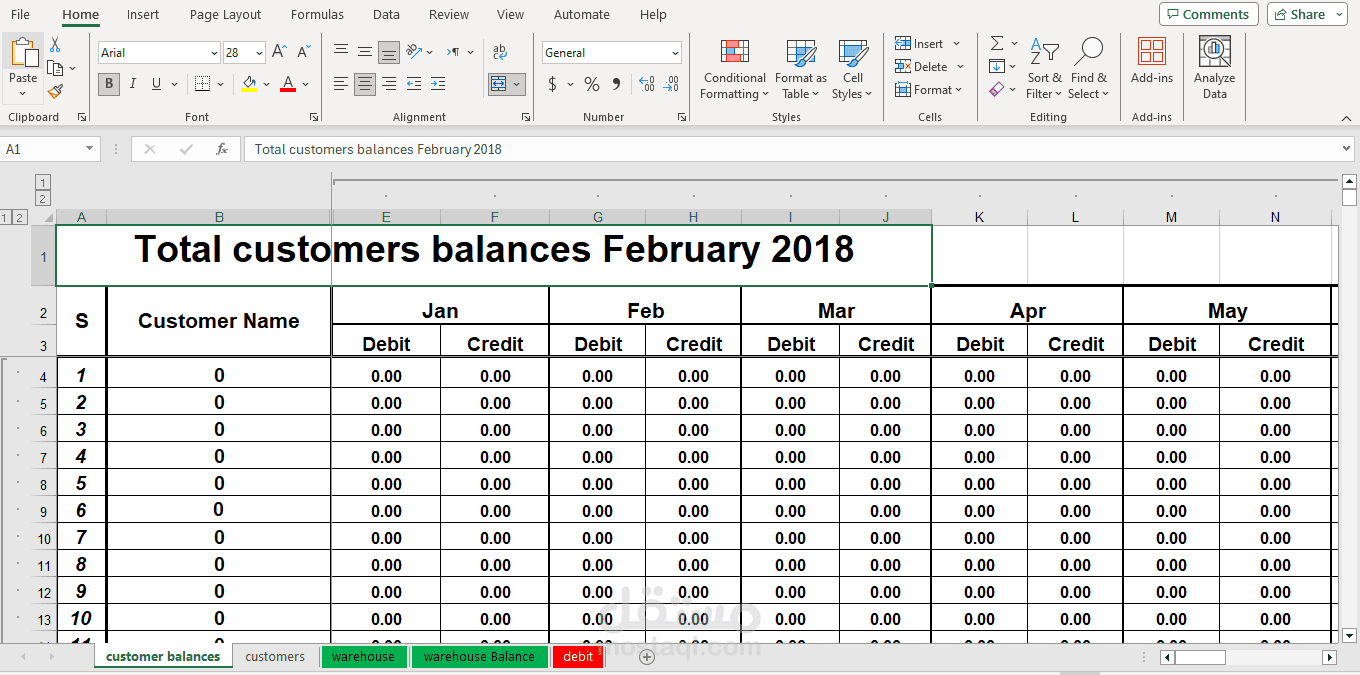Open the Formulas ribbon tab

click(317, 14)
